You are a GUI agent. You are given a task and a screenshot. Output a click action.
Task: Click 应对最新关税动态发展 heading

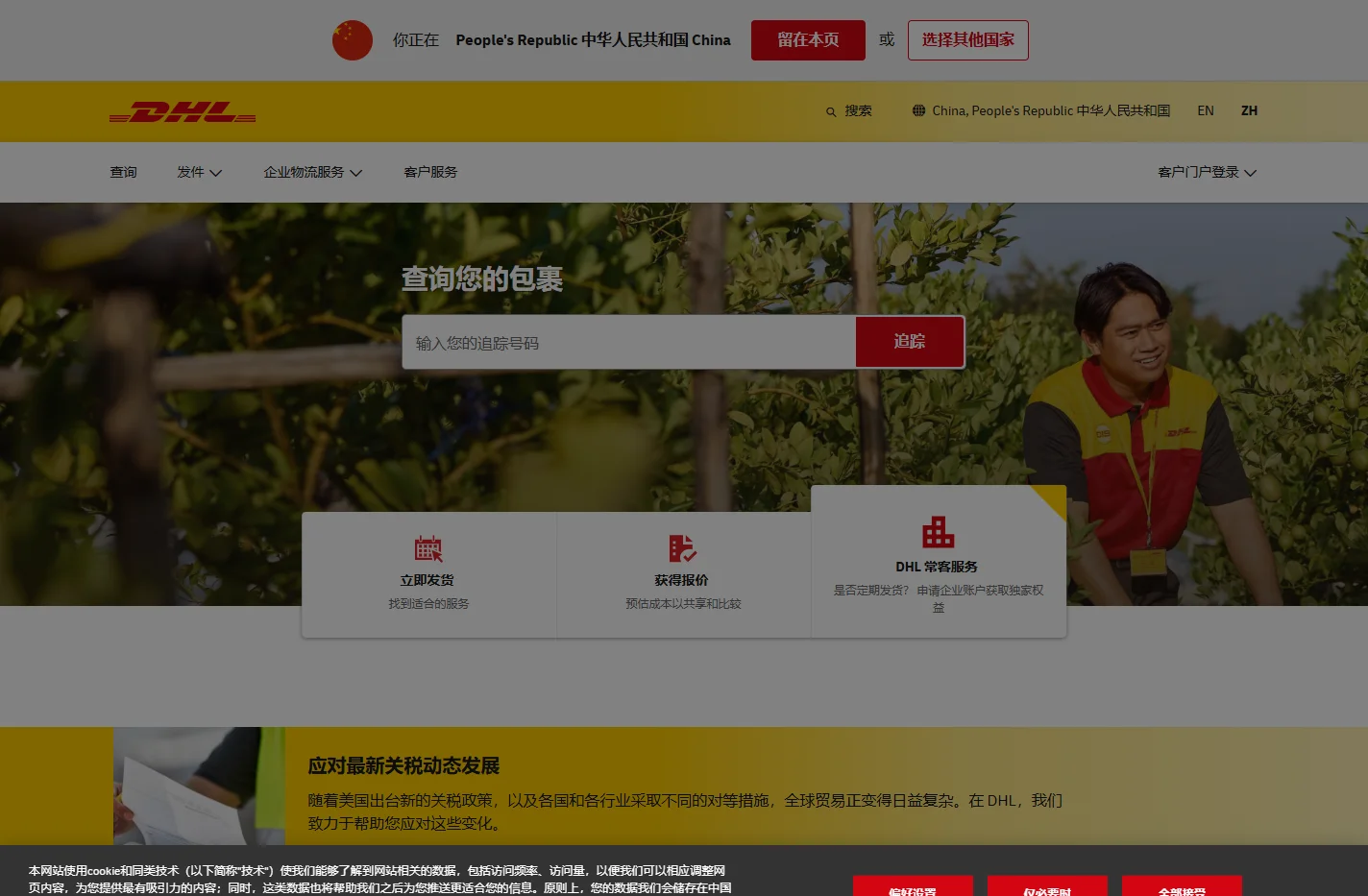point(403,765)
